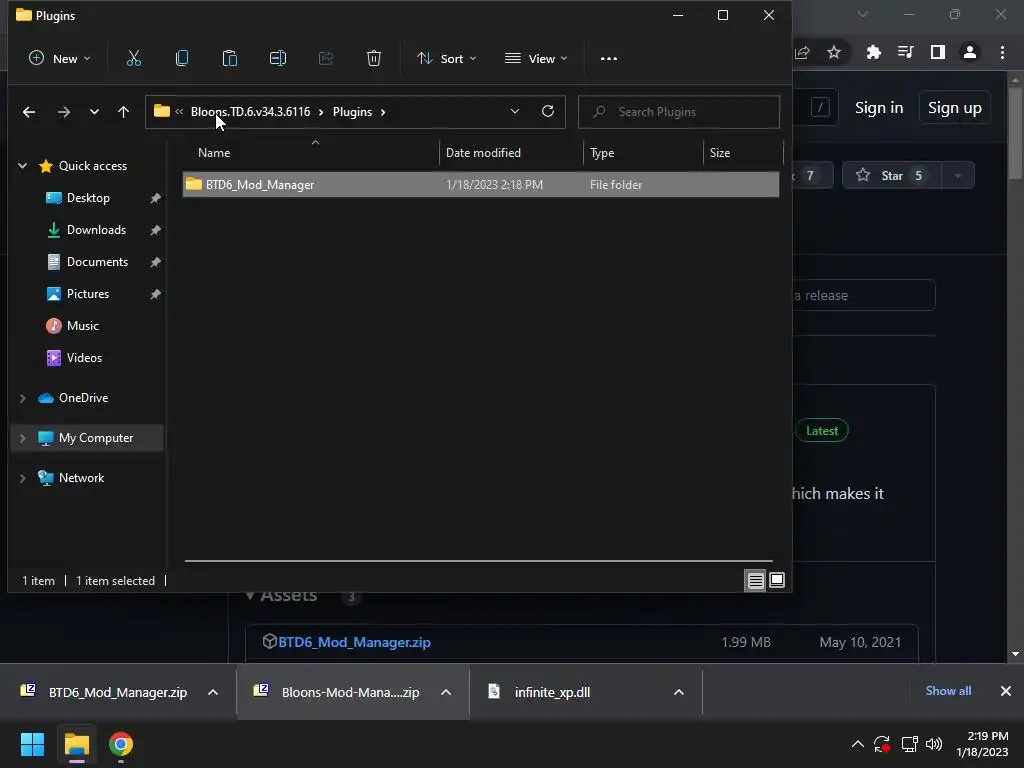1024x768 pixels.
Task: Expand the OneDrive tree node
Action: tap(23, 398)
